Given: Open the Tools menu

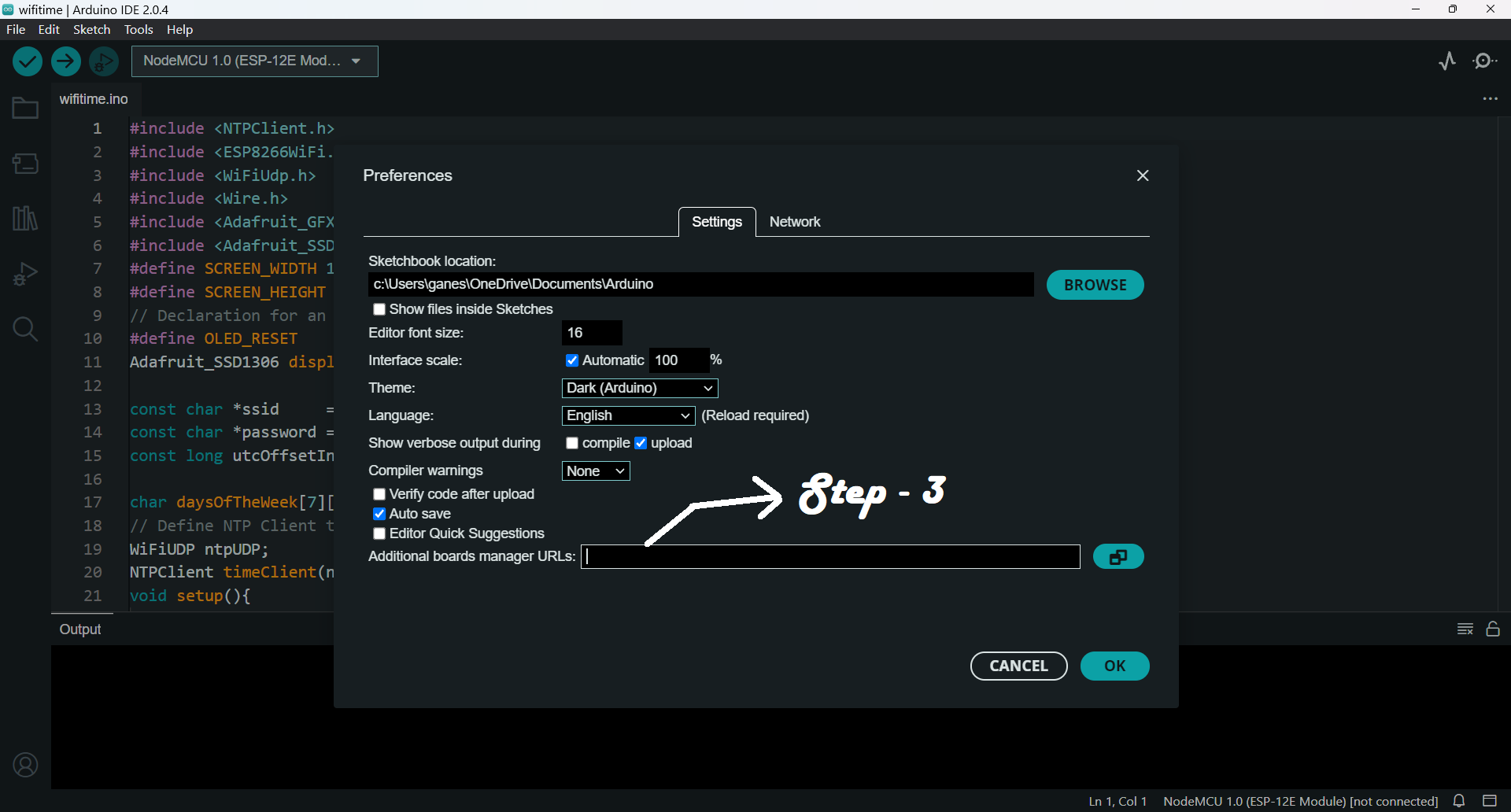Looking at the screenshot, I should pyautogui.click(x=138, y=29).
